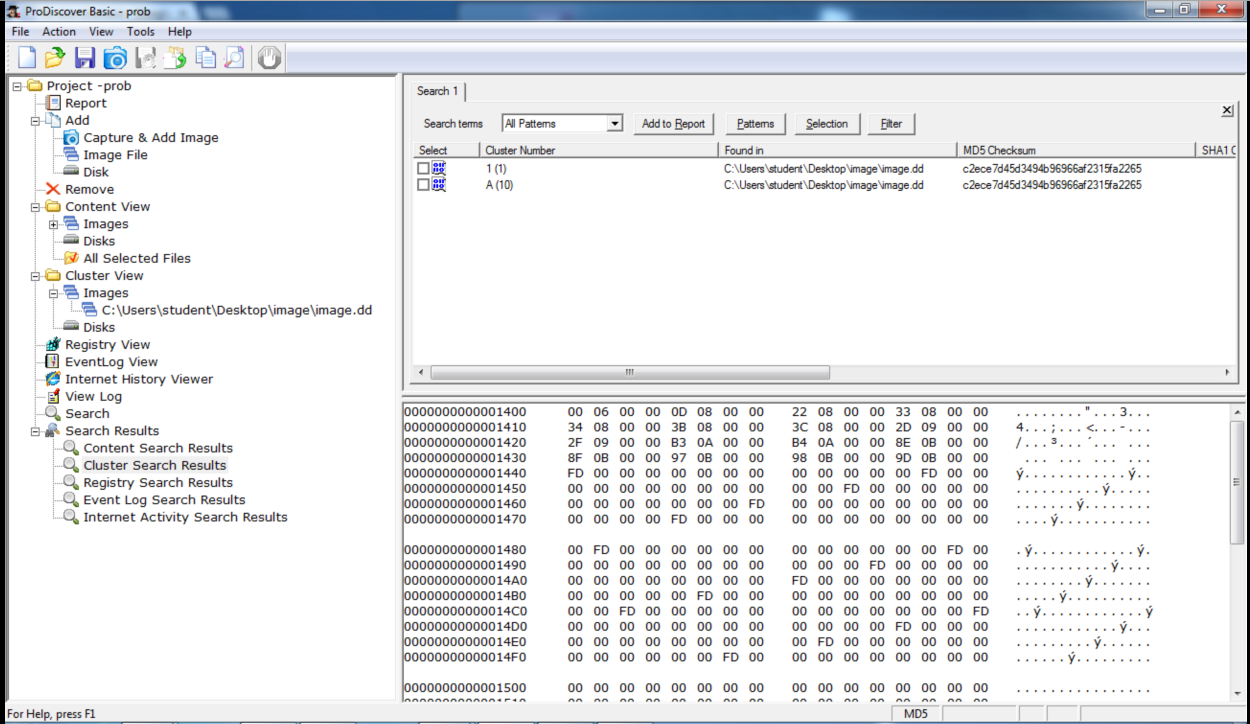Screen dimensions: 1250x724
Task: Click the Capture Image camera toolbar icon
Action: [115, 58]
